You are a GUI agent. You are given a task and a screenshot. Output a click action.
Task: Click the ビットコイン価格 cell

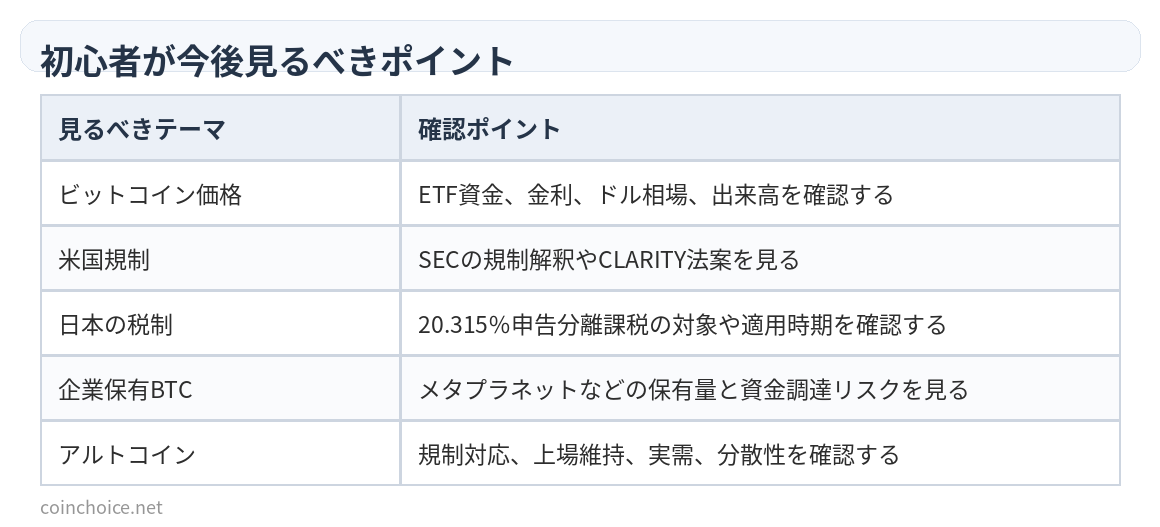click(x=220, y=194)
